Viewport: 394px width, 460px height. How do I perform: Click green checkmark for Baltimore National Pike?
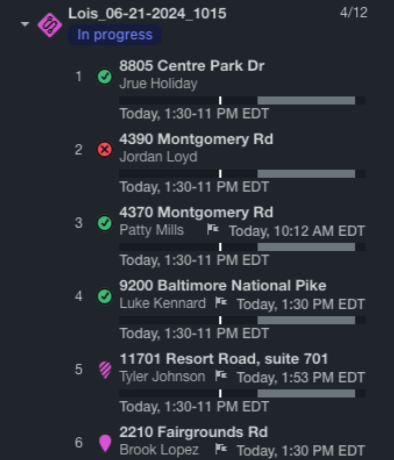pos(105,296)
